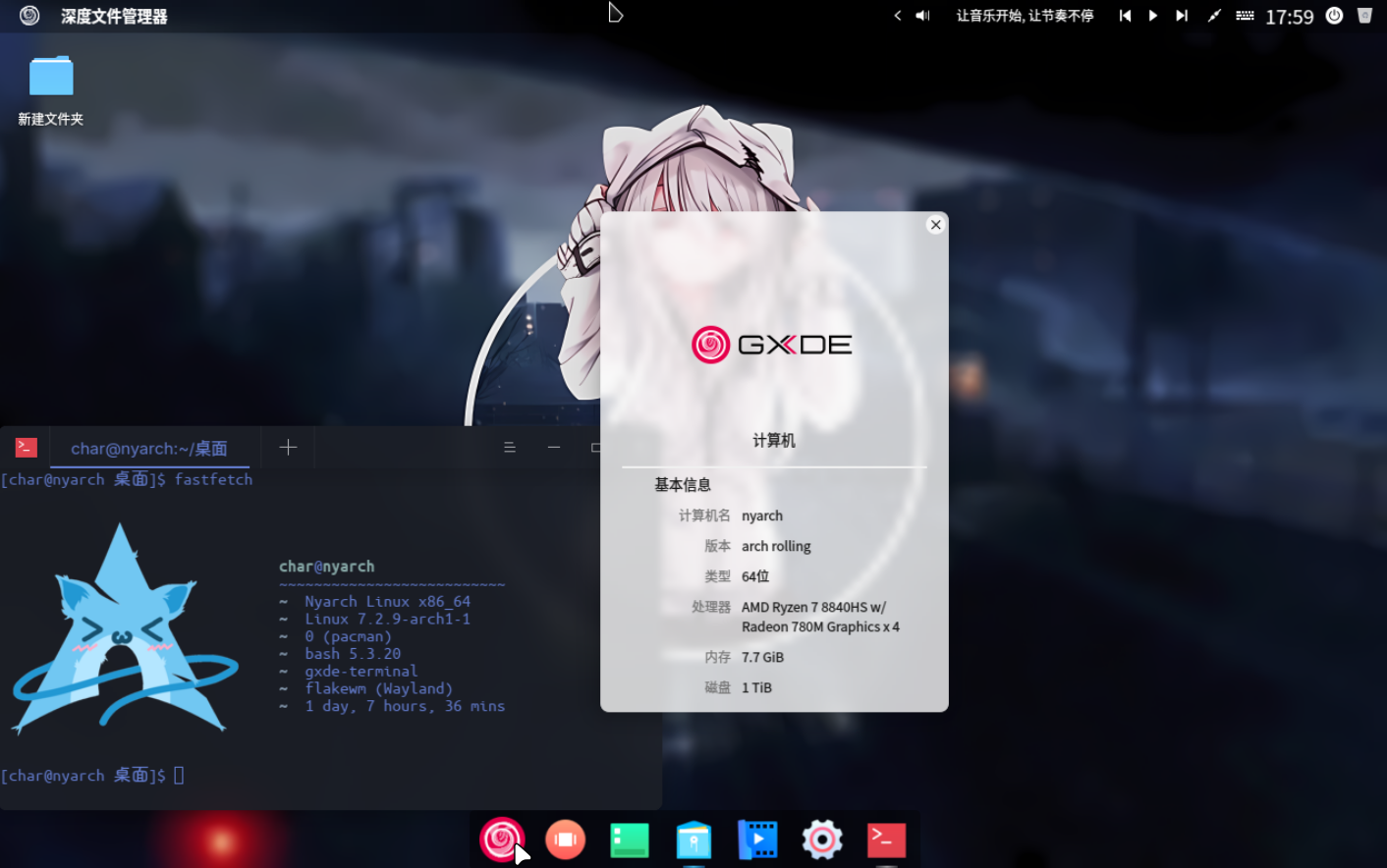1387x868 pixels.
Task: Open the GXDE launcher in the dock
Action: click(502, 840)
